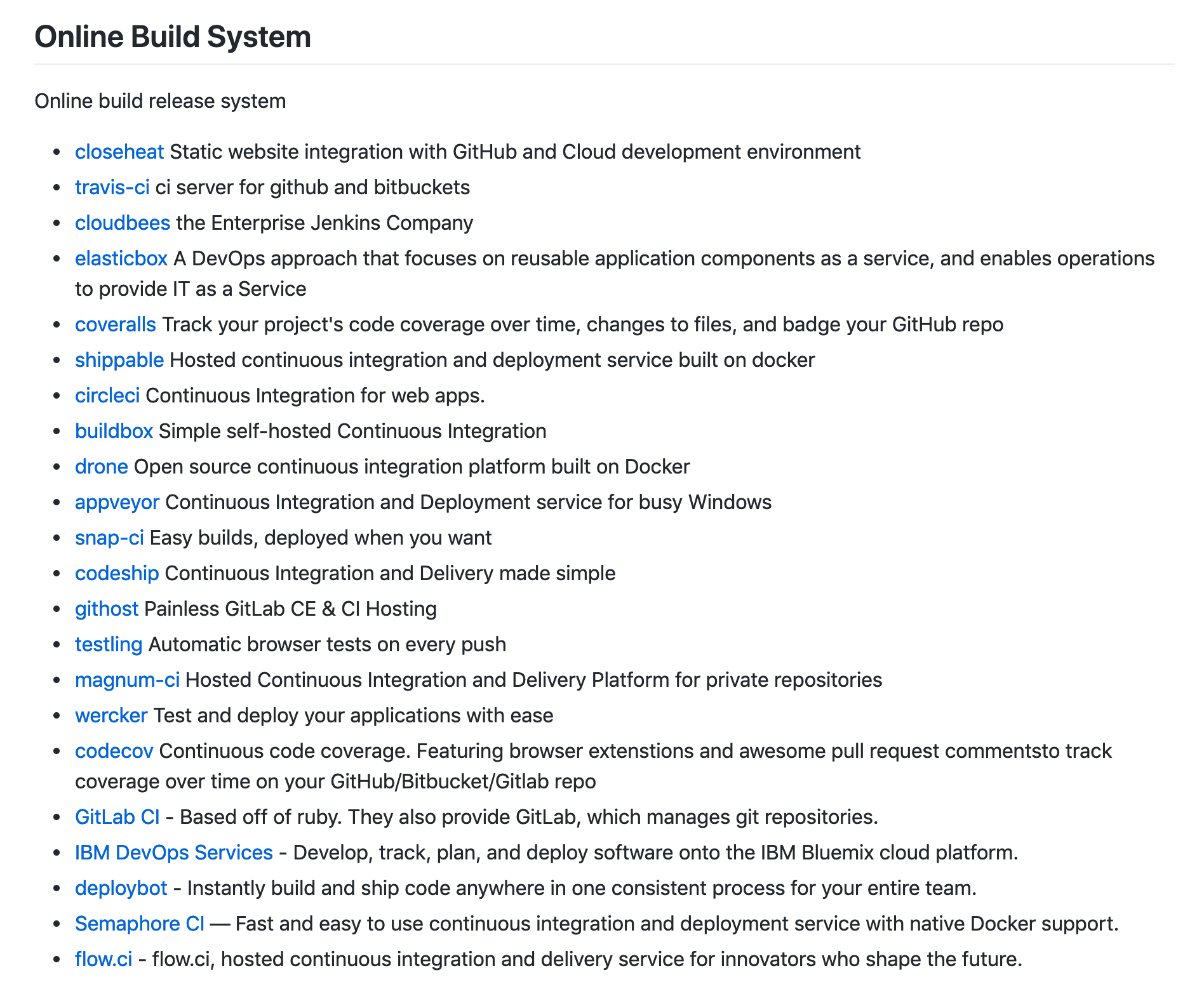
Task: Open the shippable link
Action: [119, 360]
